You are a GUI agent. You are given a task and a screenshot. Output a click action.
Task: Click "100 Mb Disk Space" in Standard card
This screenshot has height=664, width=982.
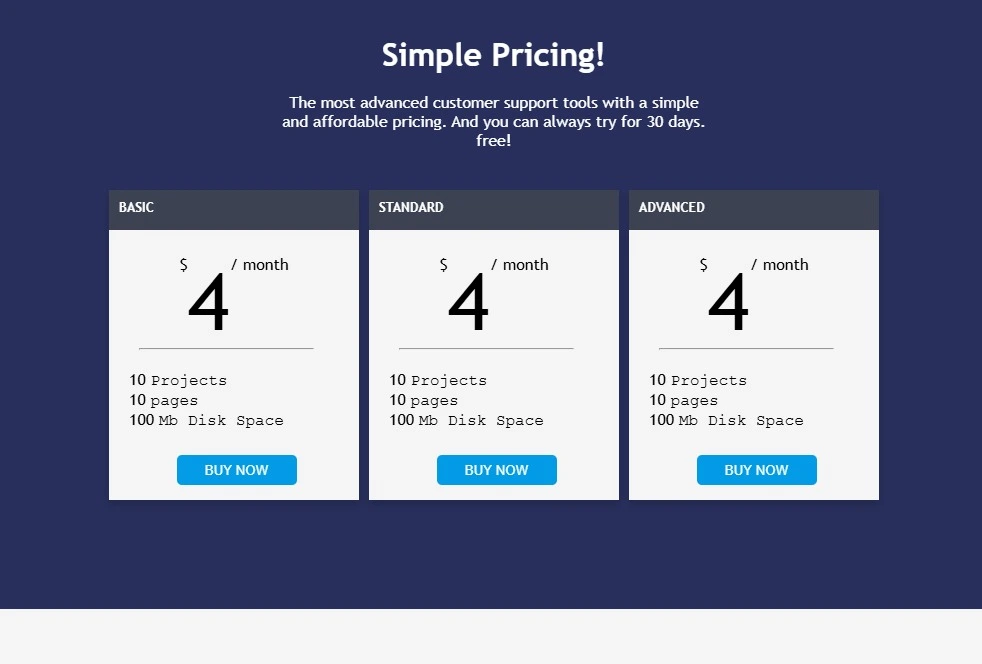[x=466, y=420]
